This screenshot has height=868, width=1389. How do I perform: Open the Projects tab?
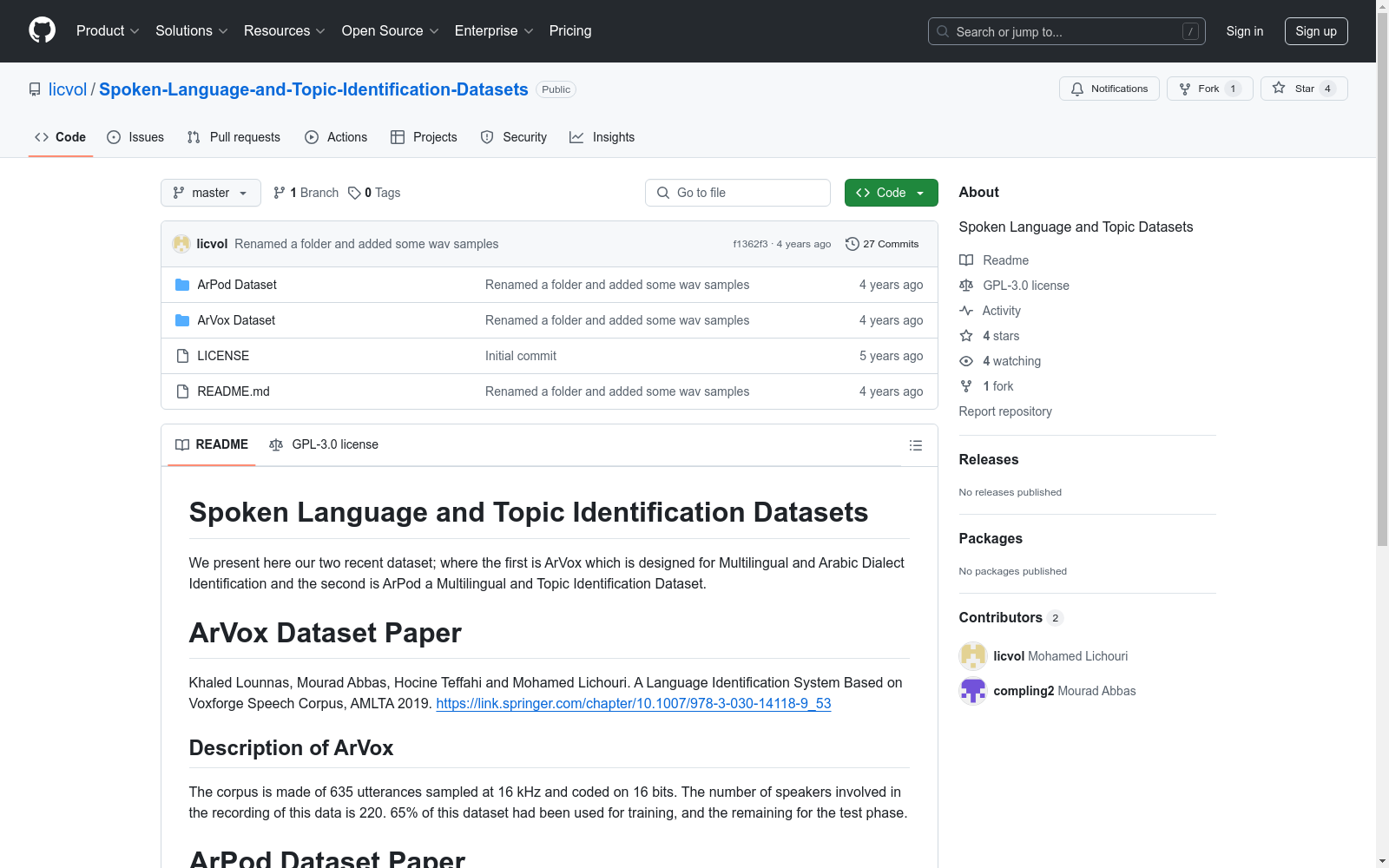(x=424, y=137)
